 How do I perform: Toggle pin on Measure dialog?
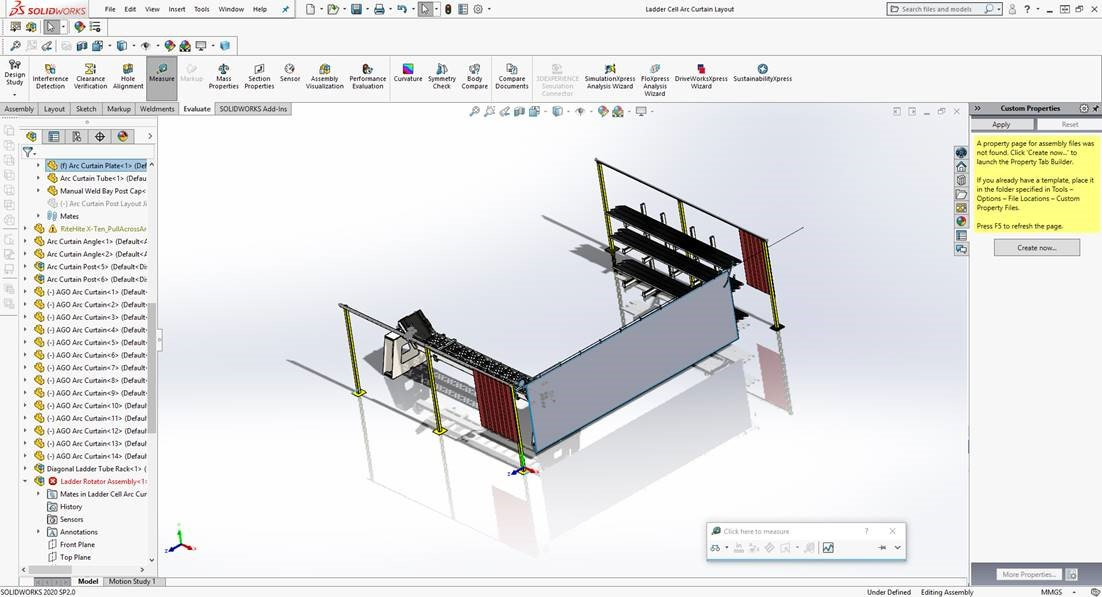881,548
